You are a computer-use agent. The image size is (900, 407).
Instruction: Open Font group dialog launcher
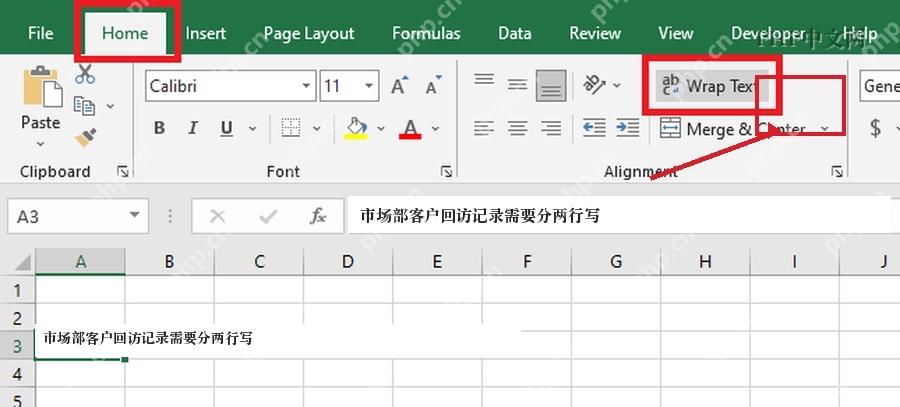coord(446,171)
